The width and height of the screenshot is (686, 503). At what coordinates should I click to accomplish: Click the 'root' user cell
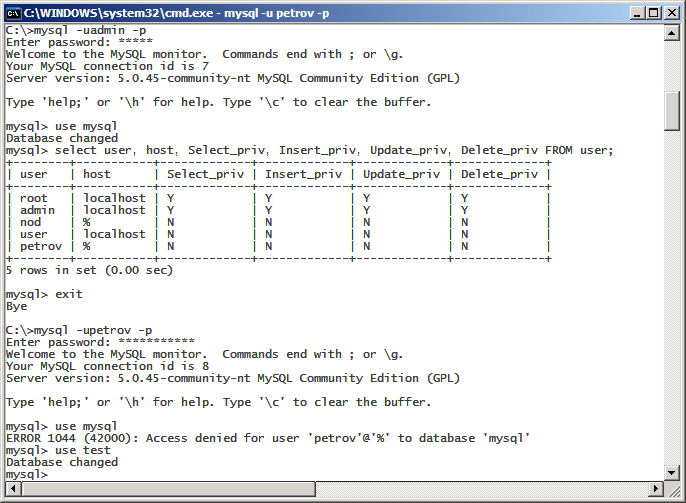(34, 198)
